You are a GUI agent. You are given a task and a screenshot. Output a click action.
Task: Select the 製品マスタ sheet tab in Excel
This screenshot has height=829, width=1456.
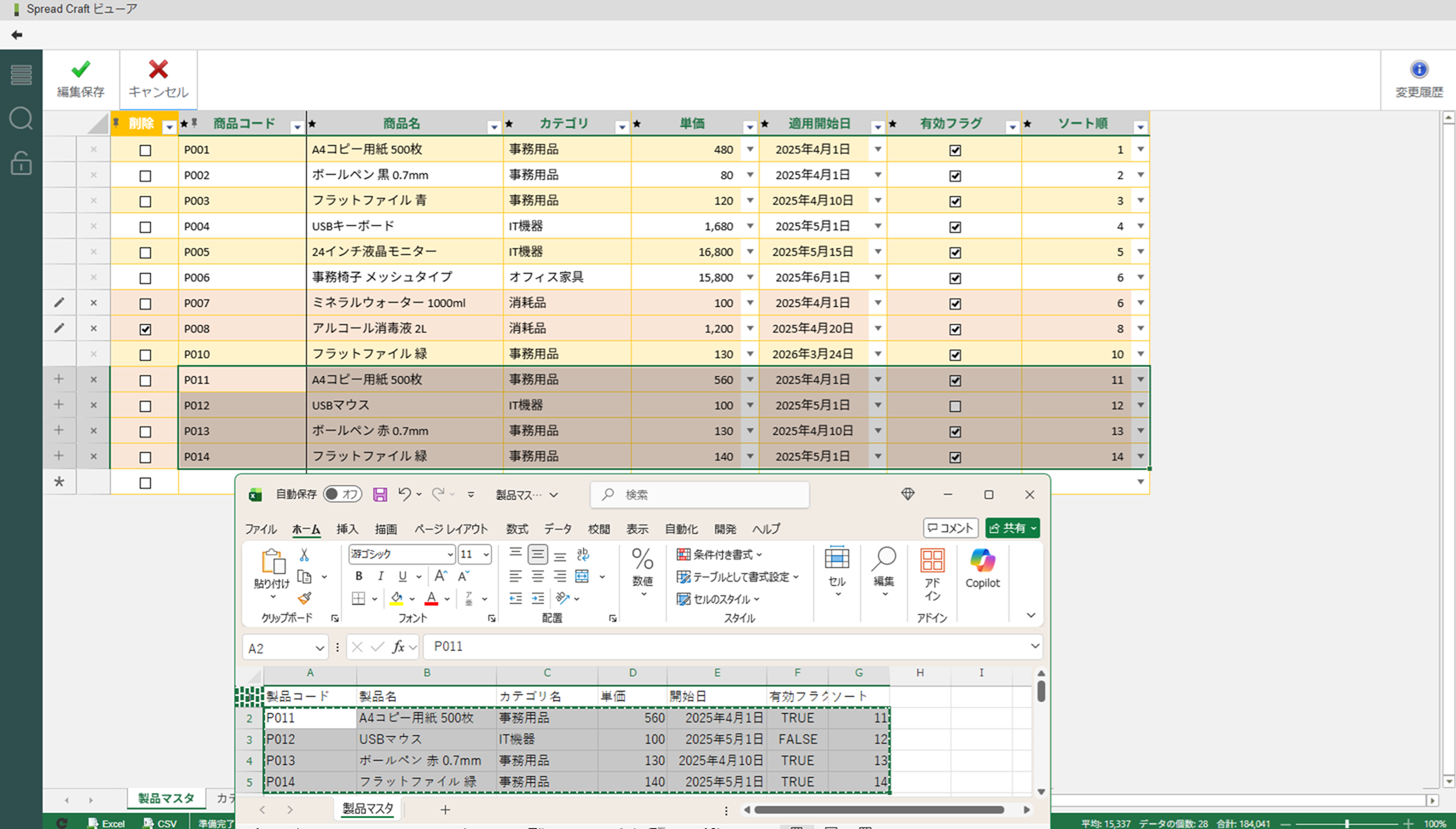click(x=367, y=809)
